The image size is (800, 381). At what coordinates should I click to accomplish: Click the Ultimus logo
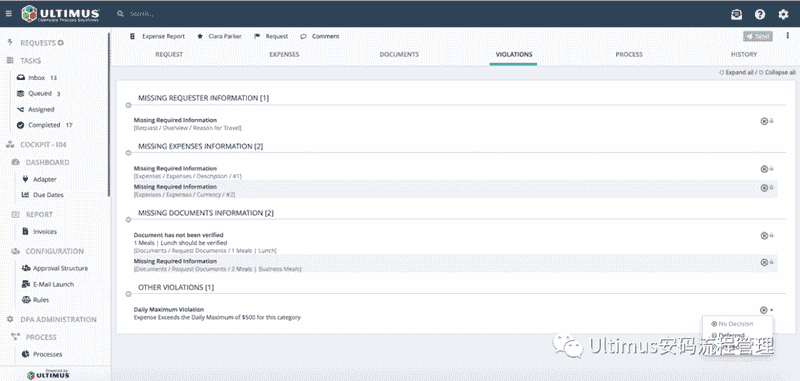60,14
